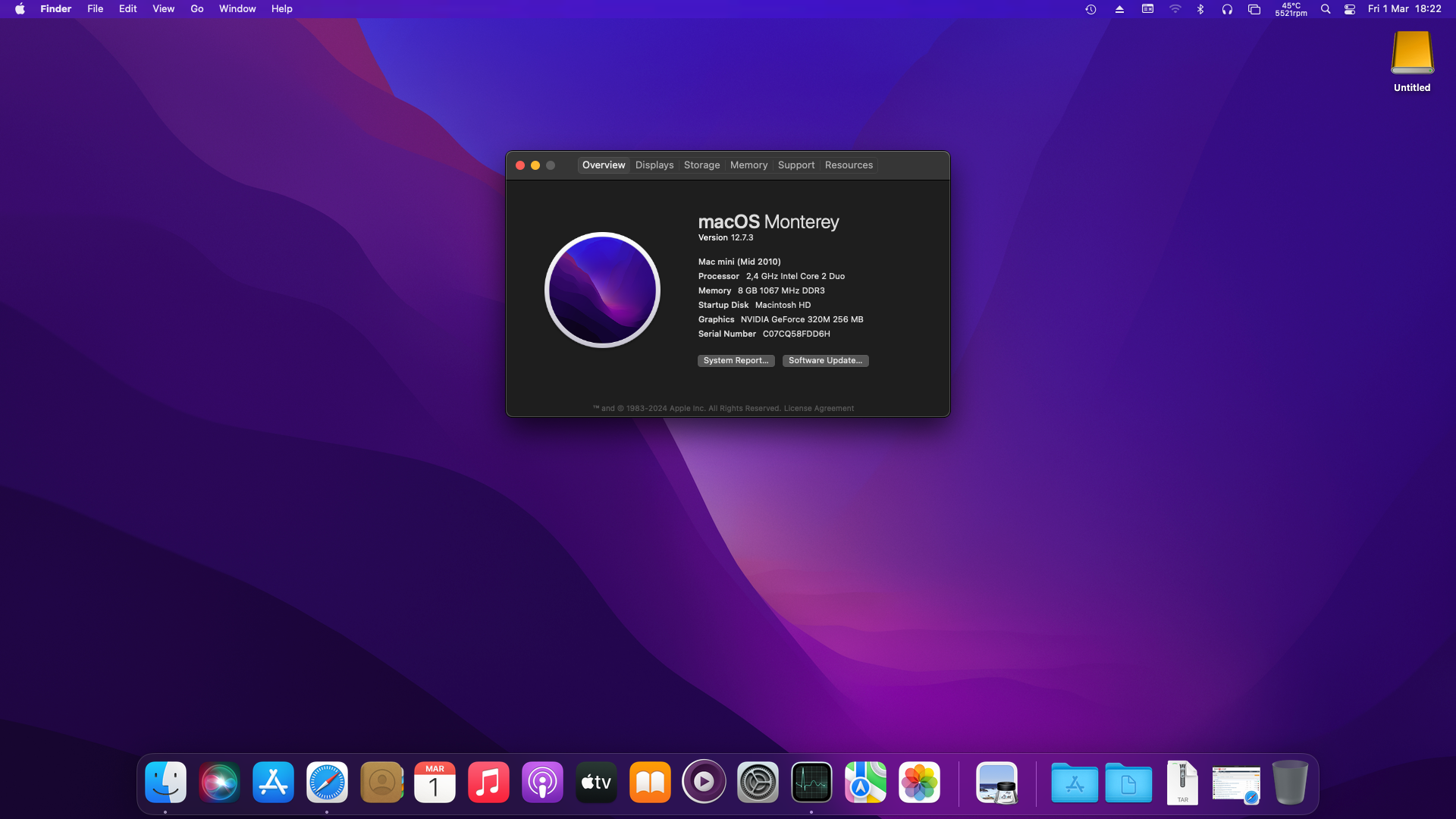This screenshot has width=1456, height=819.
Task: Click the screen mirroring menu bar icon
Action: coord(1254,9)
